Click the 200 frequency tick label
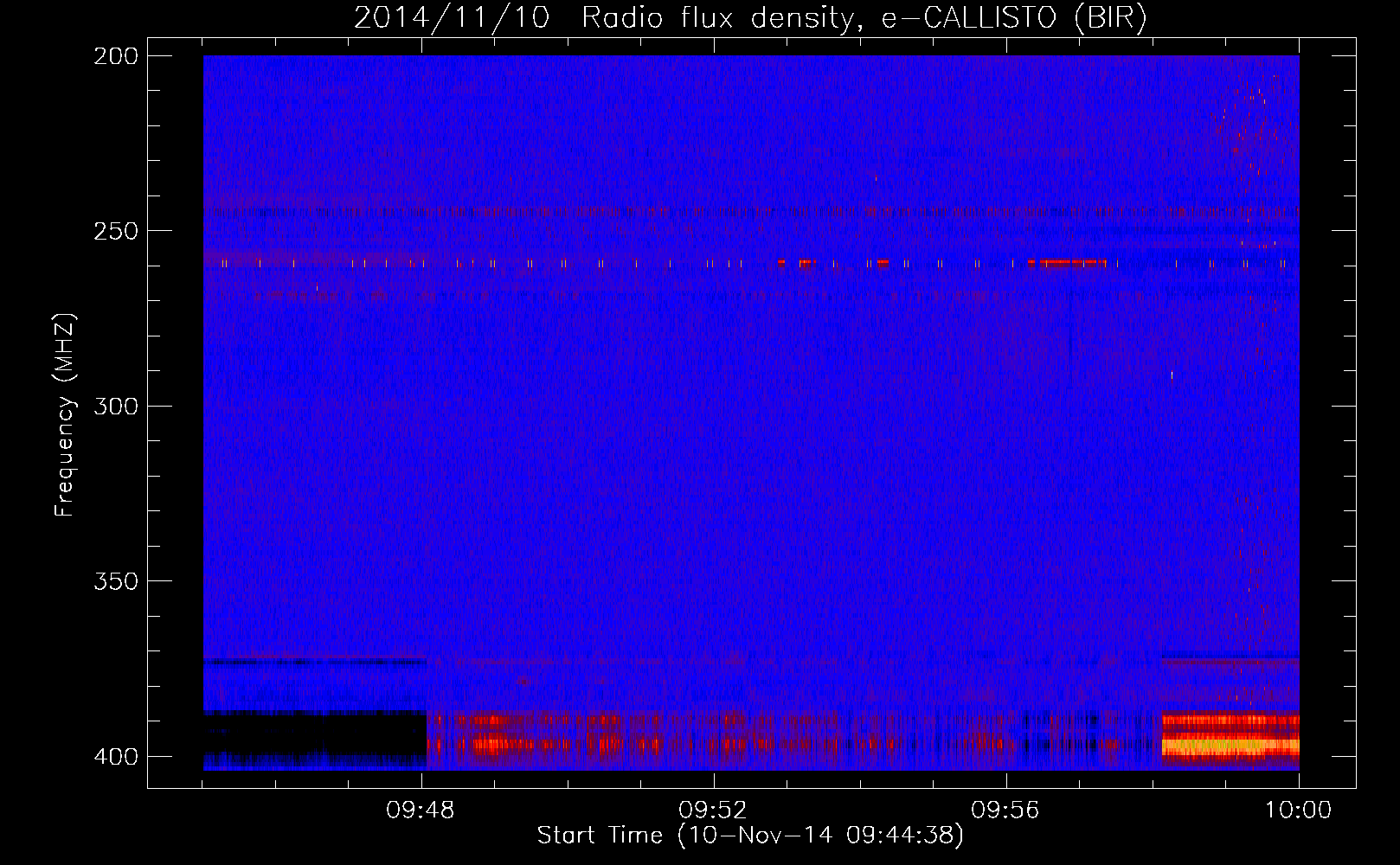This screenshot has height=865, width=1400. point(115,56)
